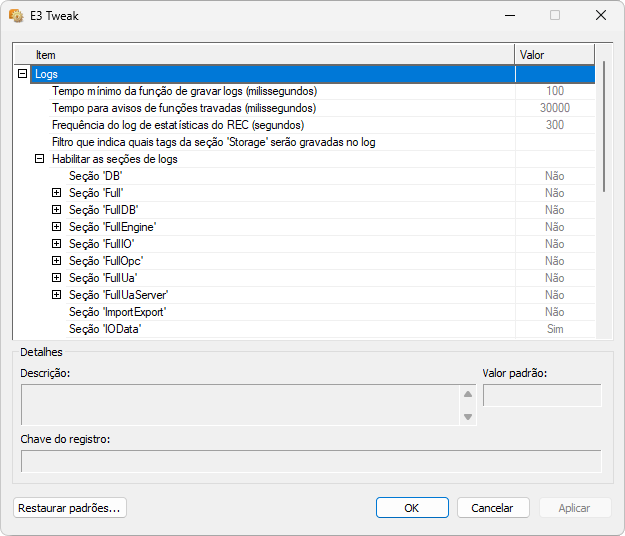Collapse the Logs root category
The width and height of the screenshot is (625, 536).
pos(23,74)
